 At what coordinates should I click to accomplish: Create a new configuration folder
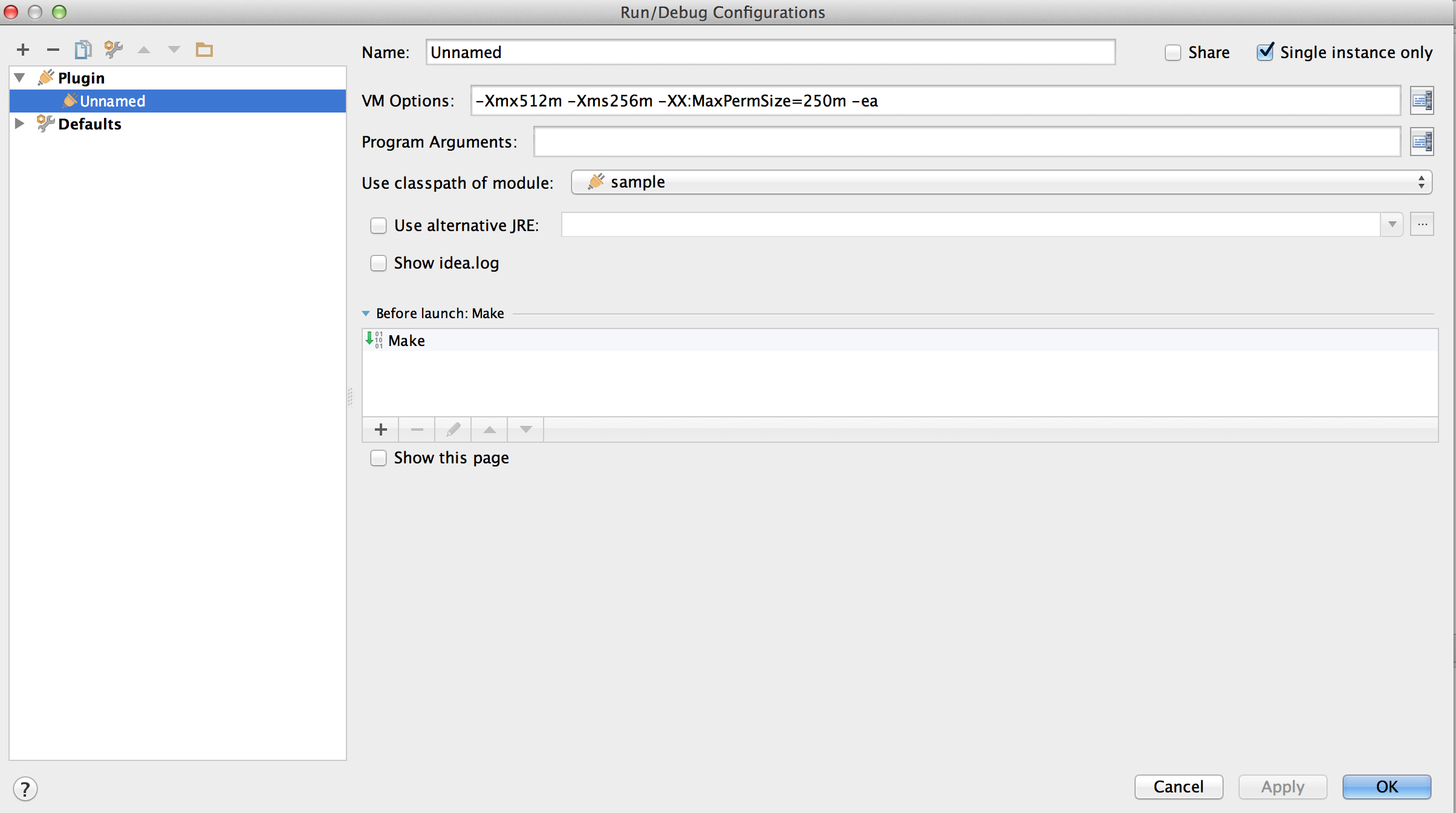204,50
